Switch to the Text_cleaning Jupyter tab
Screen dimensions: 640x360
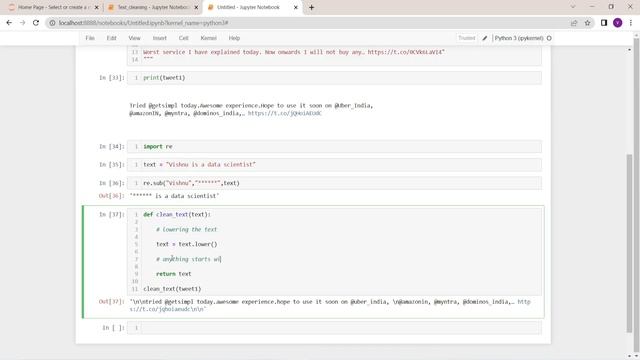153,7
